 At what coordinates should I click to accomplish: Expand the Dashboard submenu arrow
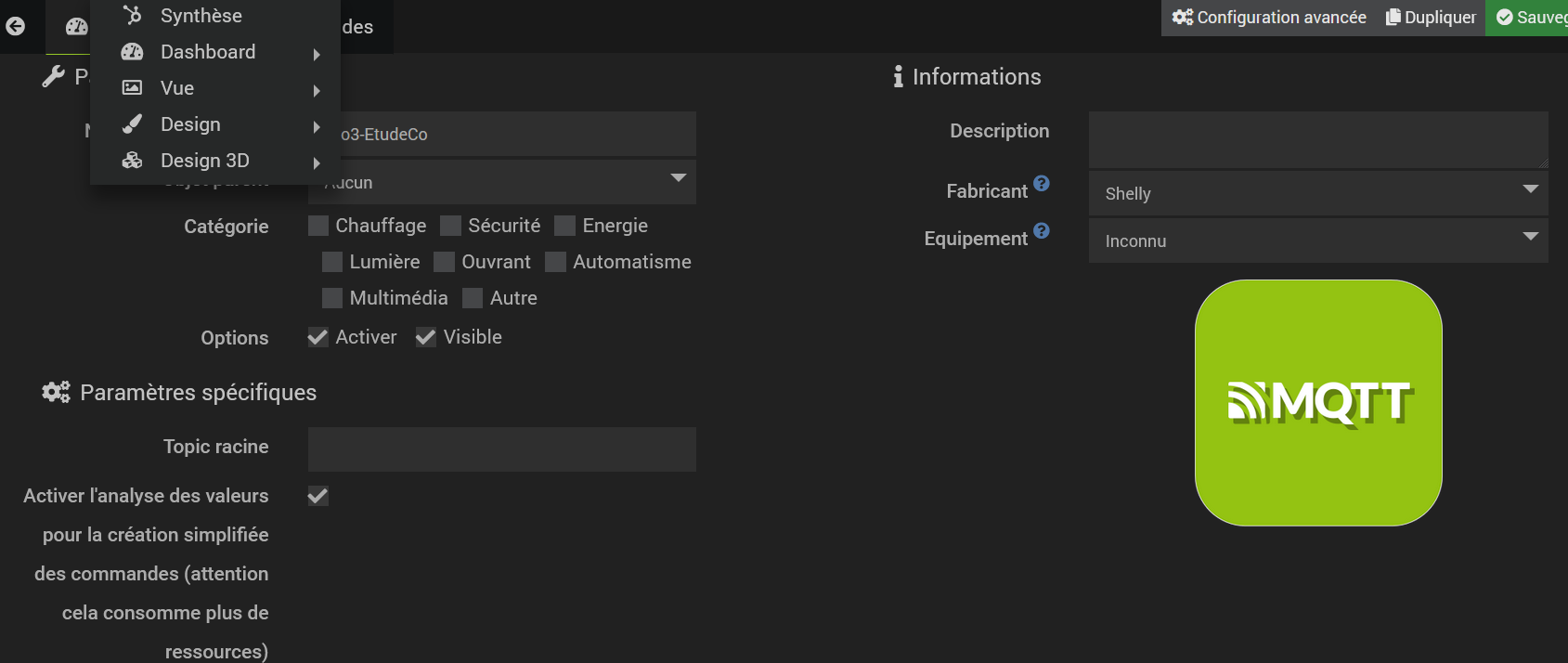click(x=317, y=55)
